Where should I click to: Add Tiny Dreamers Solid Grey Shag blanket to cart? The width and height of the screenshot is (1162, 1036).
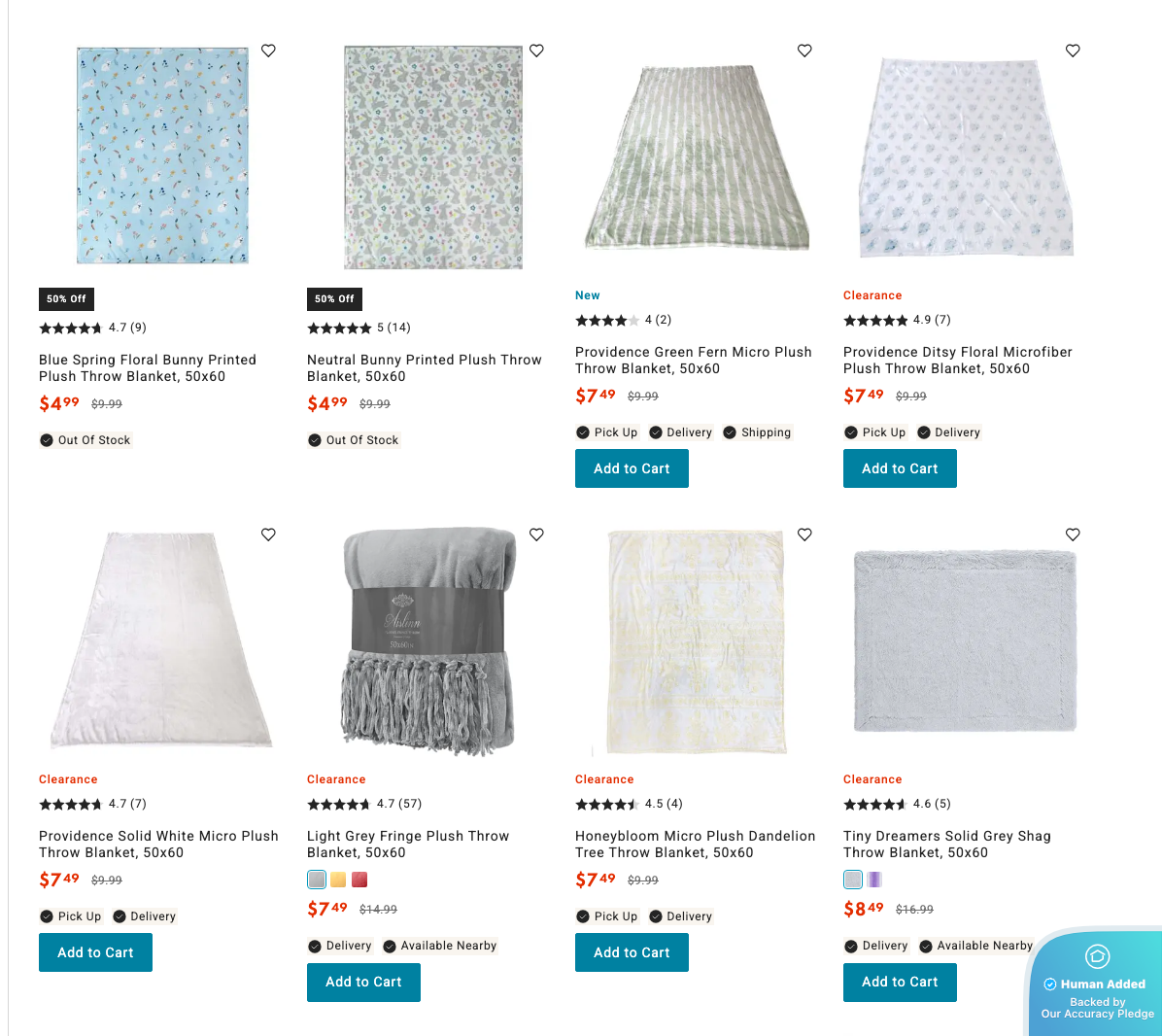pos(900,982)
